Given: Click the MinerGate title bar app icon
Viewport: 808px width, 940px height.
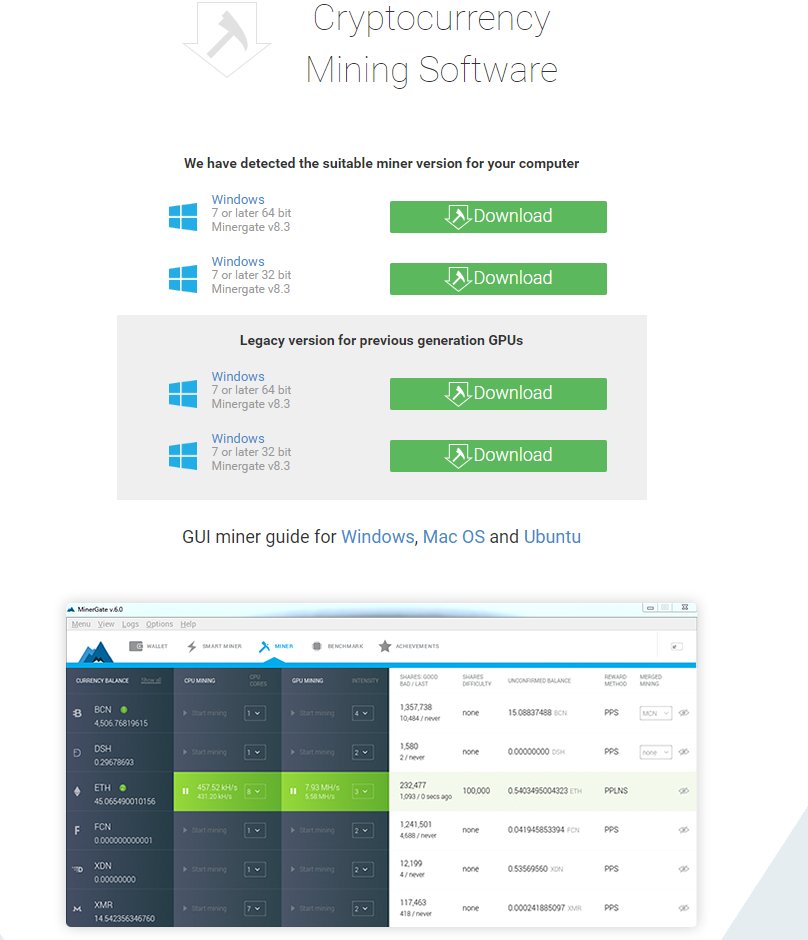Looking at the screenshot, I should point(71,609).
